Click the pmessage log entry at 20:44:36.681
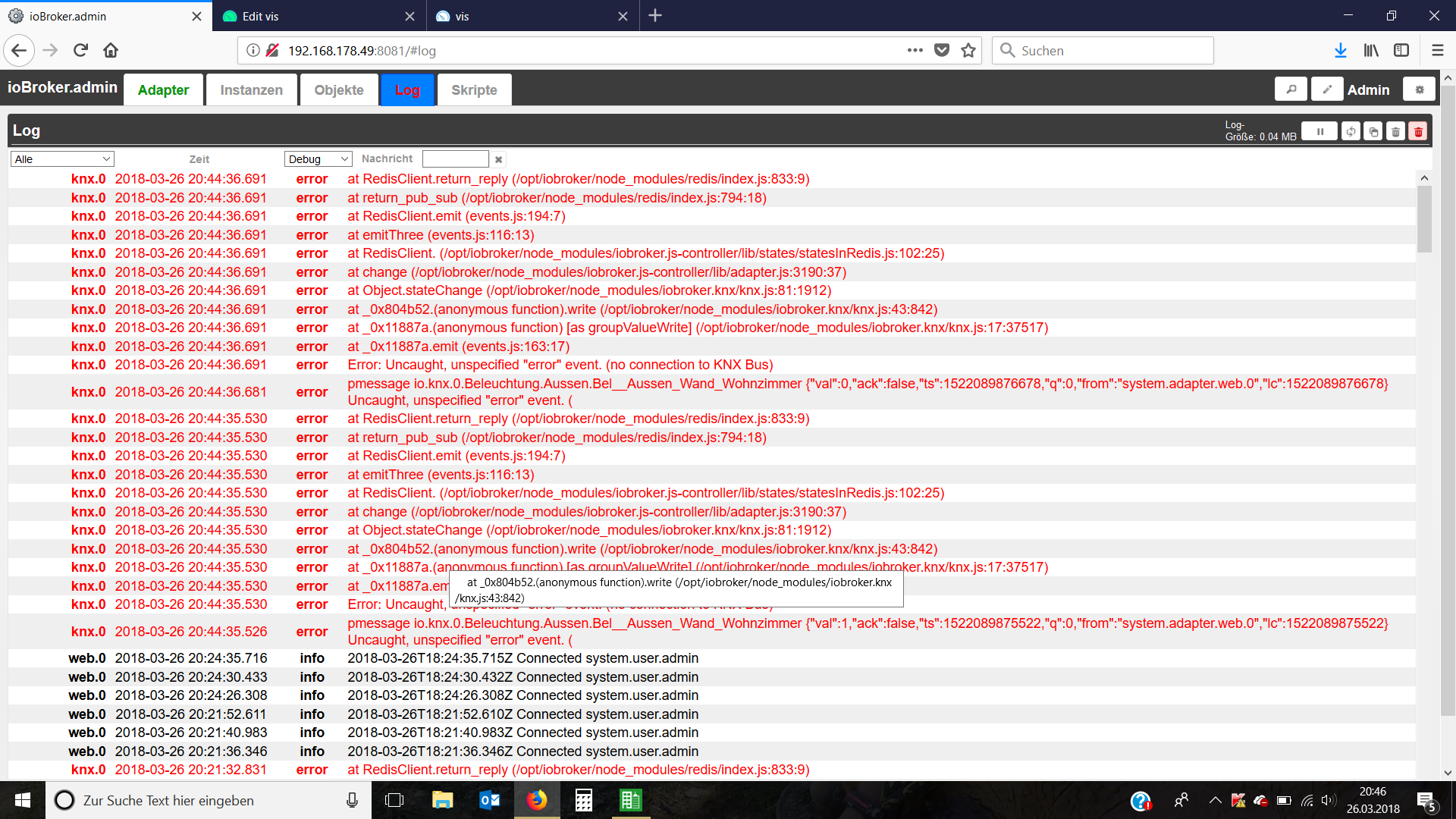 [711, 392]
